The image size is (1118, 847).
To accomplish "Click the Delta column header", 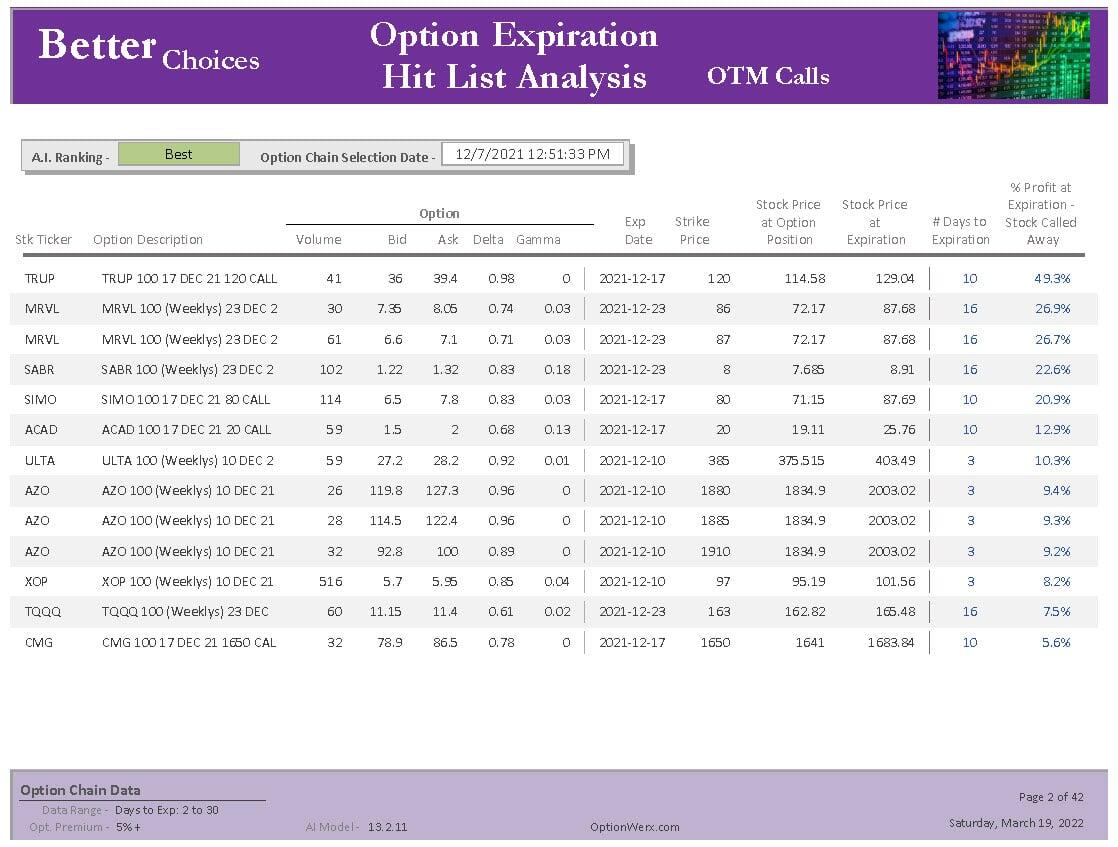I will (x=488, y=240).
